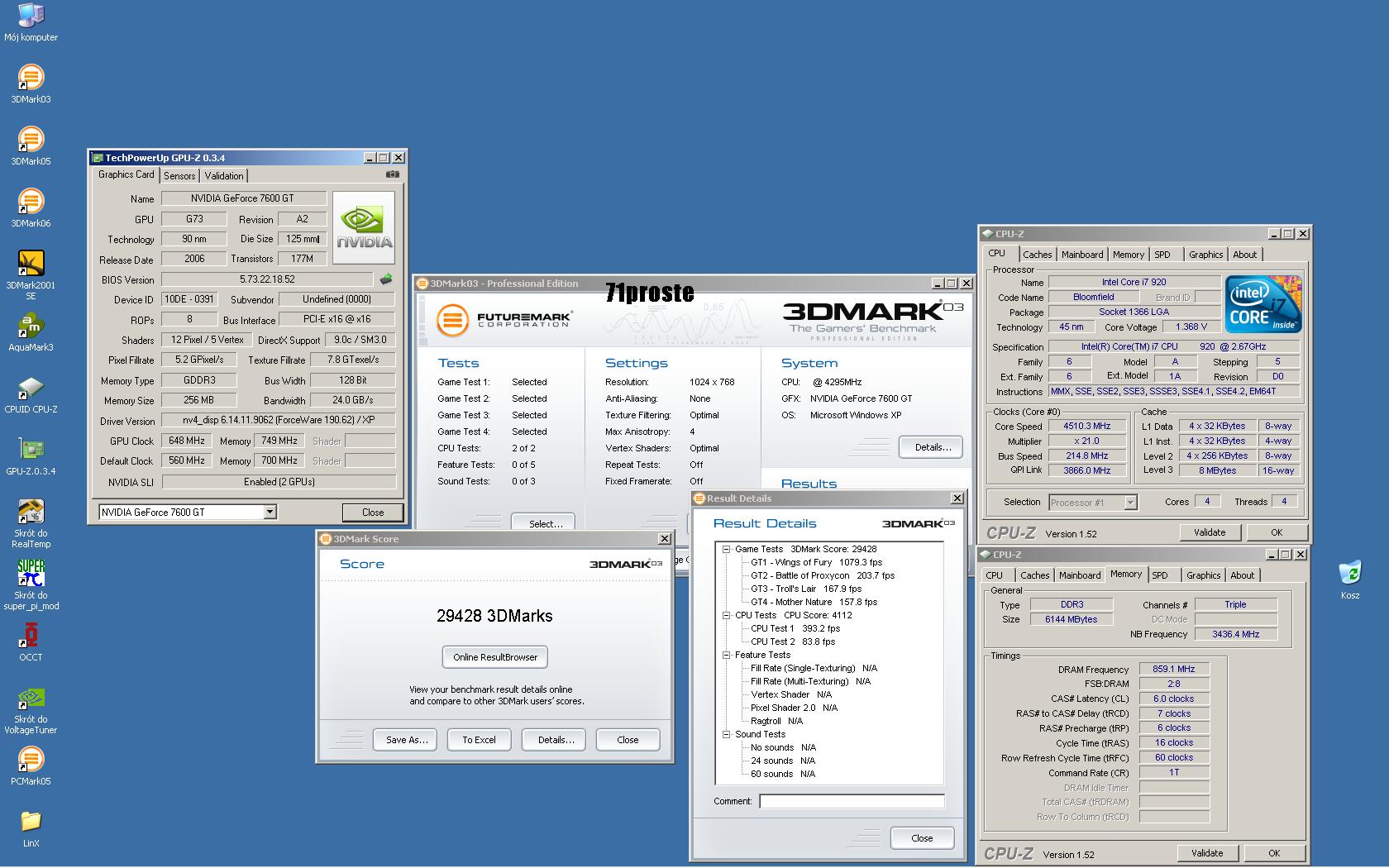This screenshot has width=1389, height=868.
Task: Click the NVIDIA logo in GPU-Z
Action: pyautogui.click(x=364, y=227)
